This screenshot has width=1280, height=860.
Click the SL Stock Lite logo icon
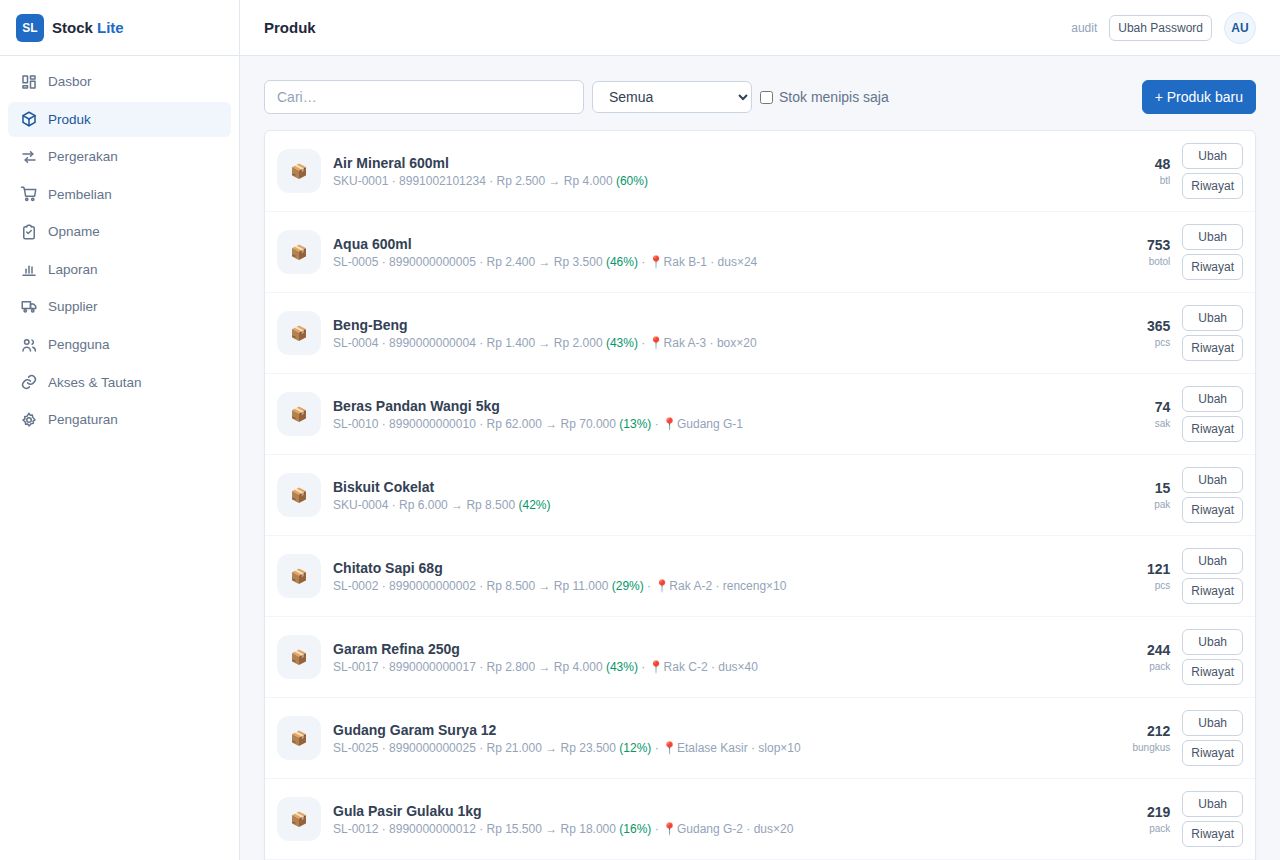(x=30, y=28)
